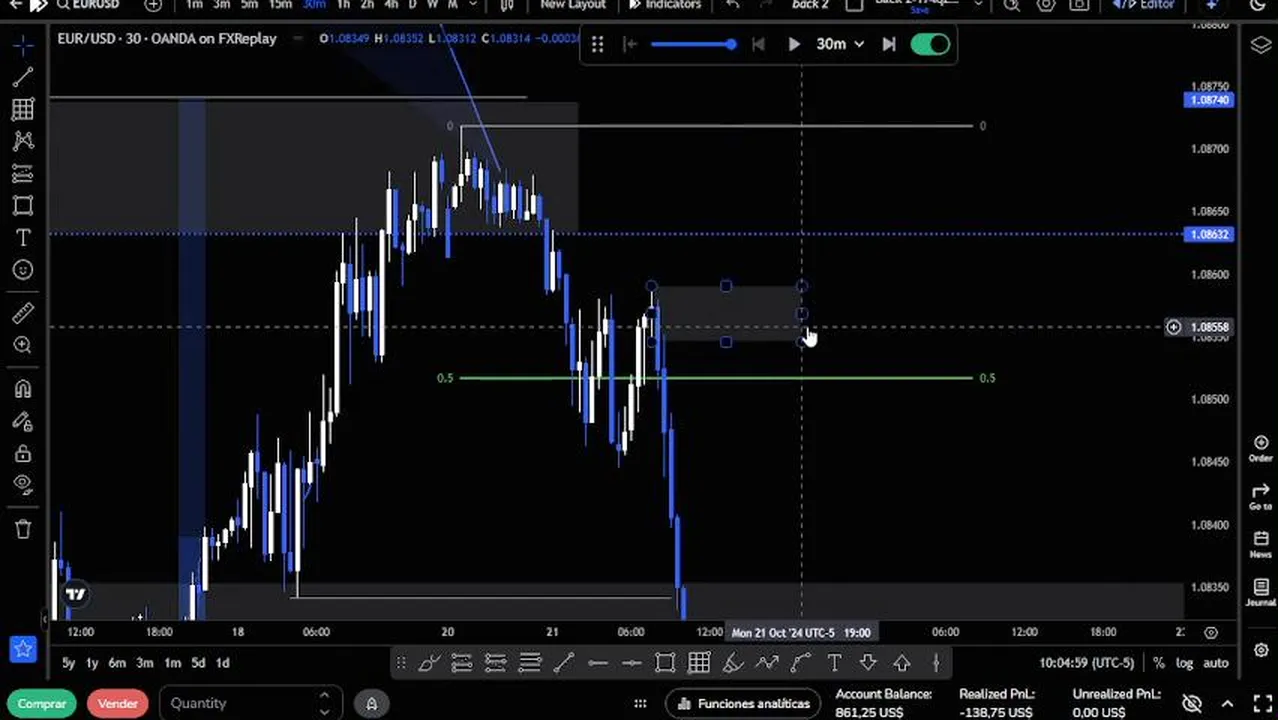Viewport: 1278px width, 720px height.
Task: Open Go to date on right sidebar
Action: tap(1260, 496)
